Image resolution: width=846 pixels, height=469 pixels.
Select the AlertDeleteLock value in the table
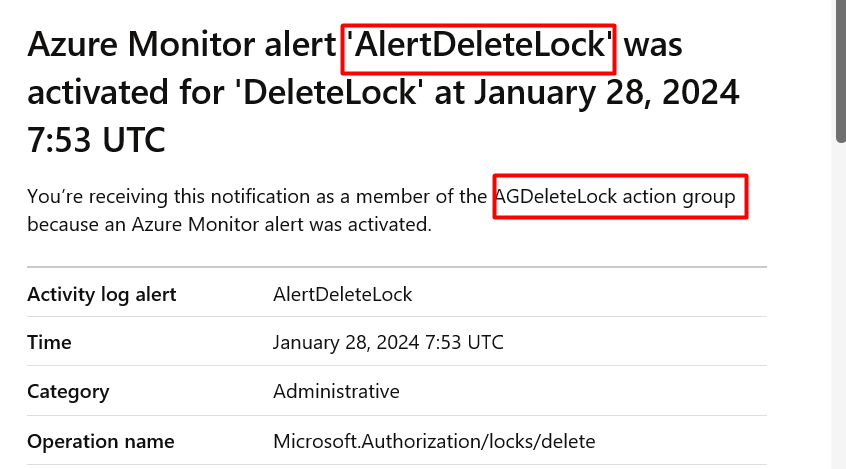pos(343,295)
